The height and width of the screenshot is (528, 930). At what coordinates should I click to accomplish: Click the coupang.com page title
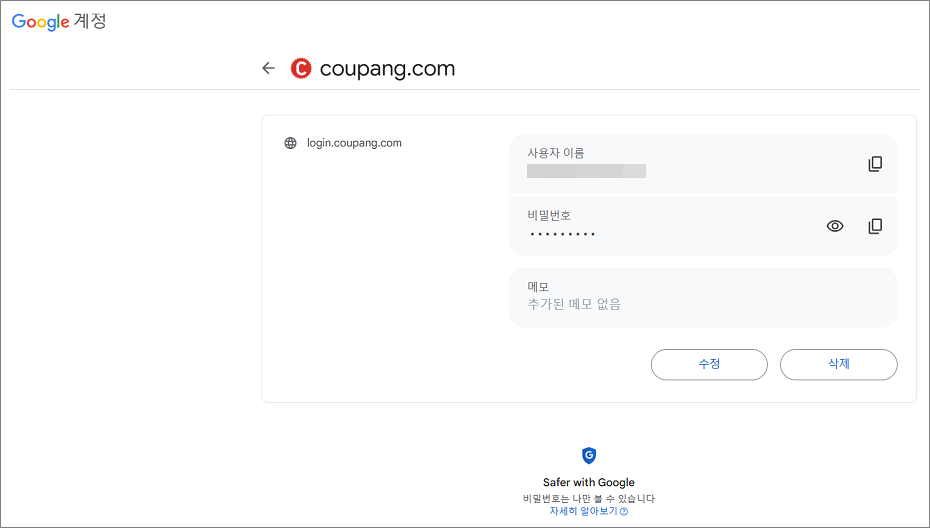[x=387, y=69]
